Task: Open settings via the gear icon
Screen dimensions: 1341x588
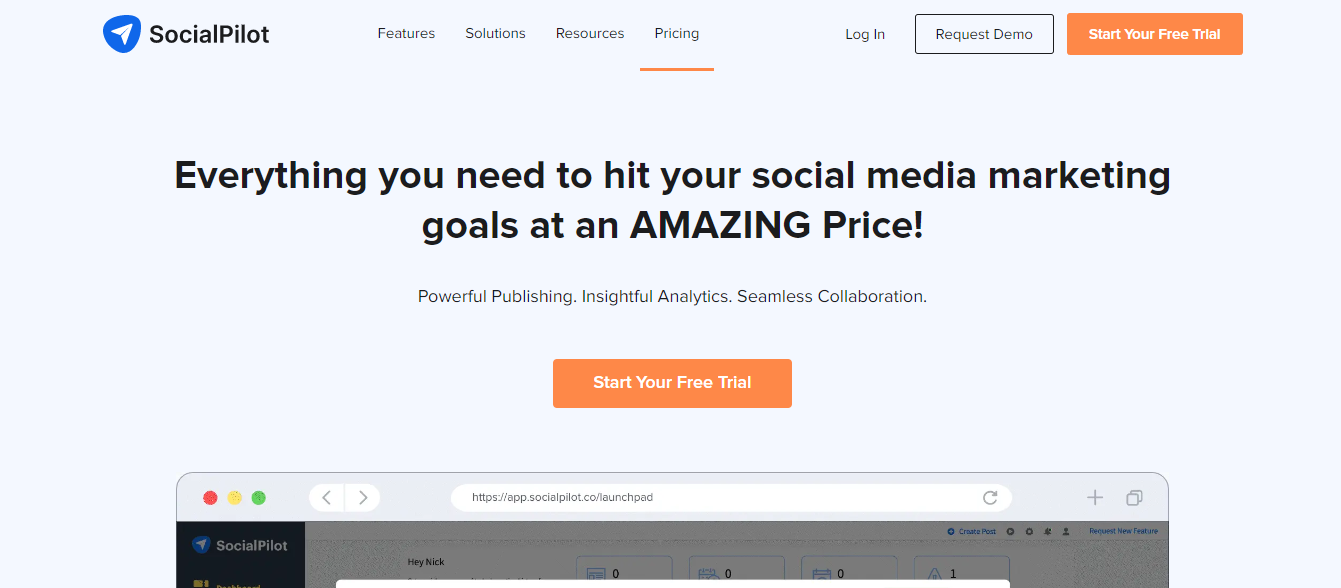Action: click(1029, 531)
